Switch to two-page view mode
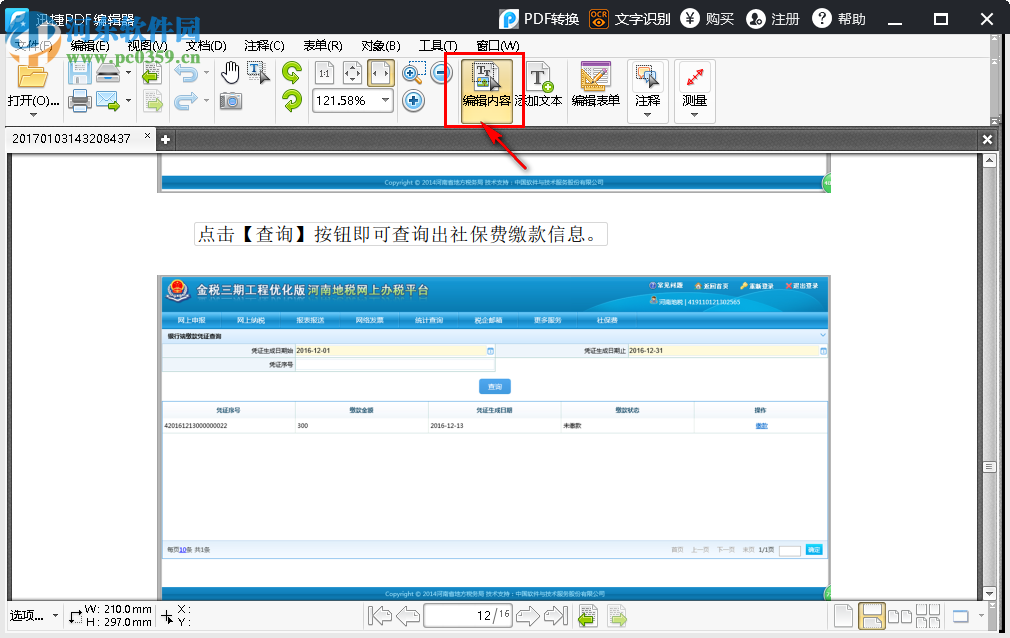 pyautogui.click(x=898, y=615)
